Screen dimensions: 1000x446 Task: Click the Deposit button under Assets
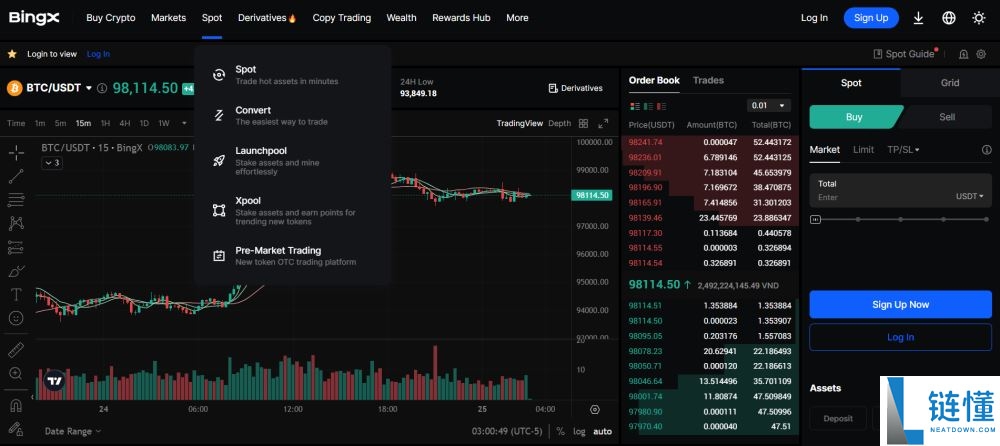(x=838, y=419)
